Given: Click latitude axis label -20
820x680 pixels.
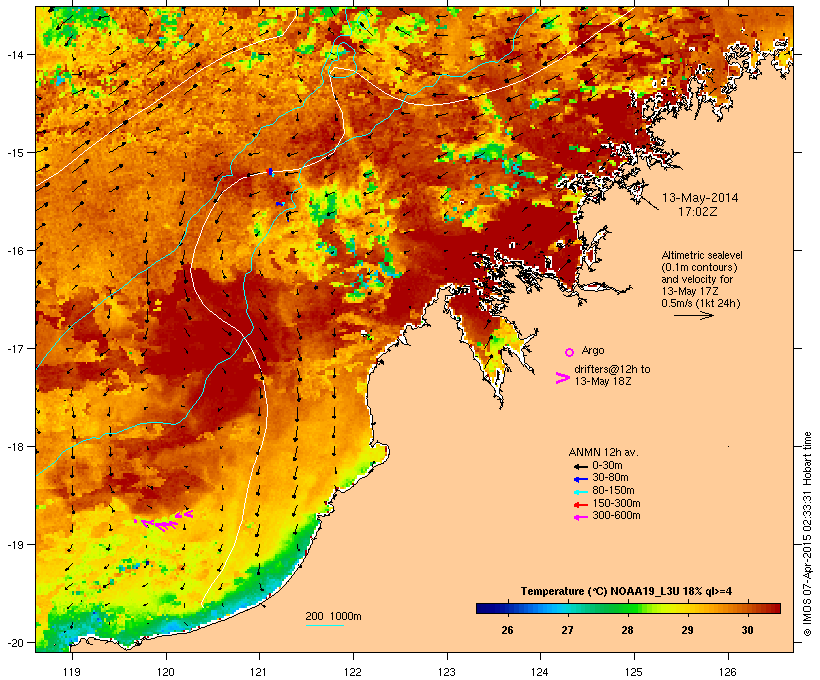Looking at the screenshot, I should 14,643.
